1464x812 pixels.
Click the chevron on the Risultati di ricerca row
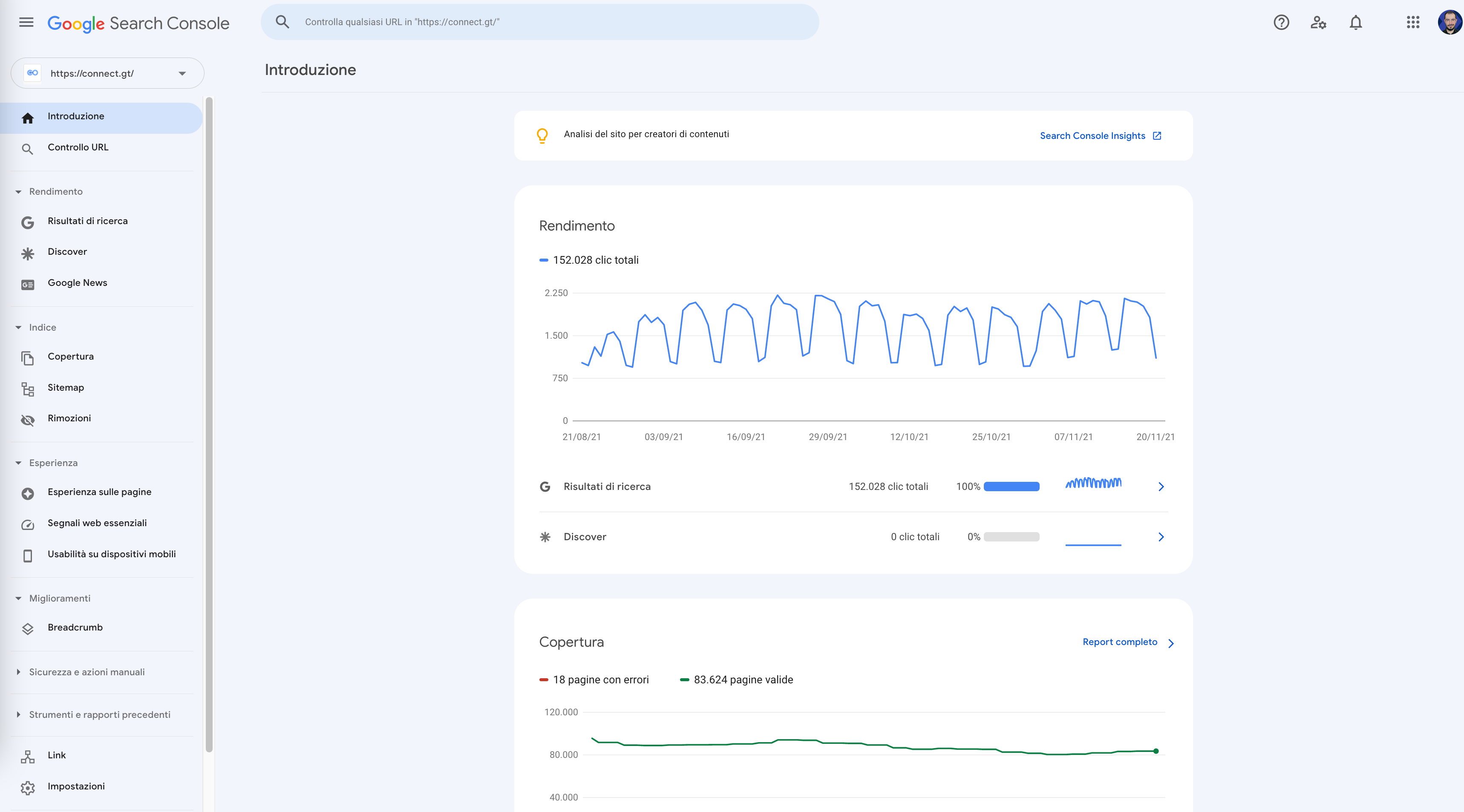click(1161, 487)
